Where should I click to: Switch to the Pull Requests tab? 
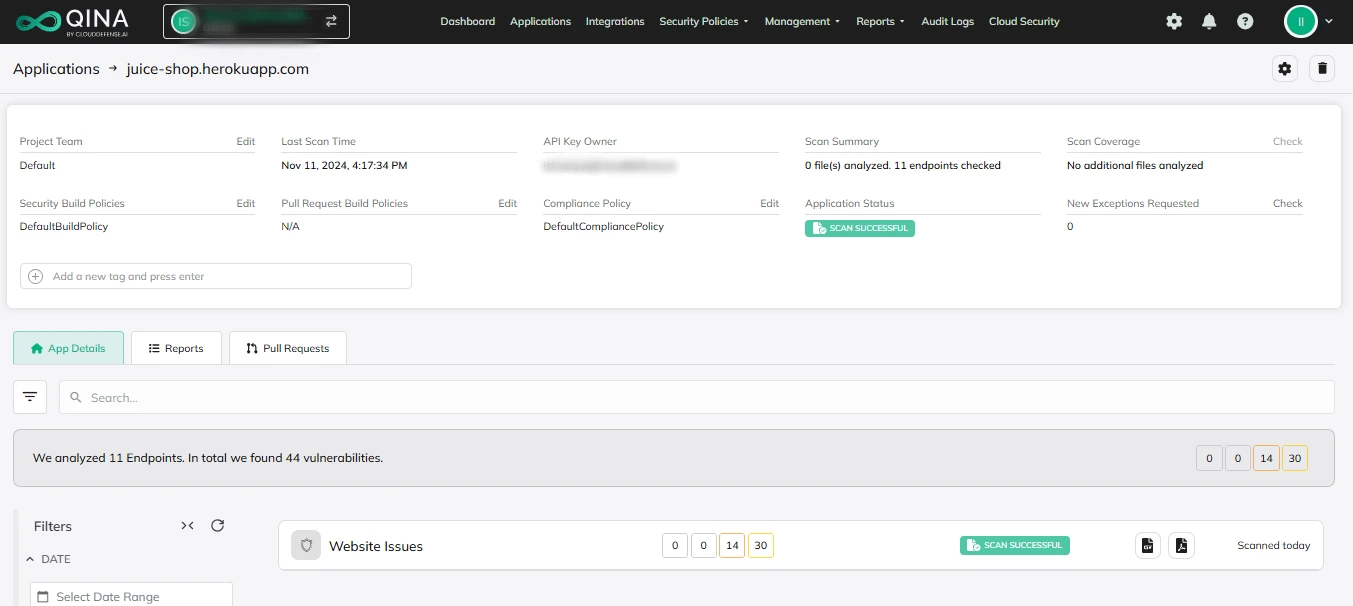pos(287,348)
